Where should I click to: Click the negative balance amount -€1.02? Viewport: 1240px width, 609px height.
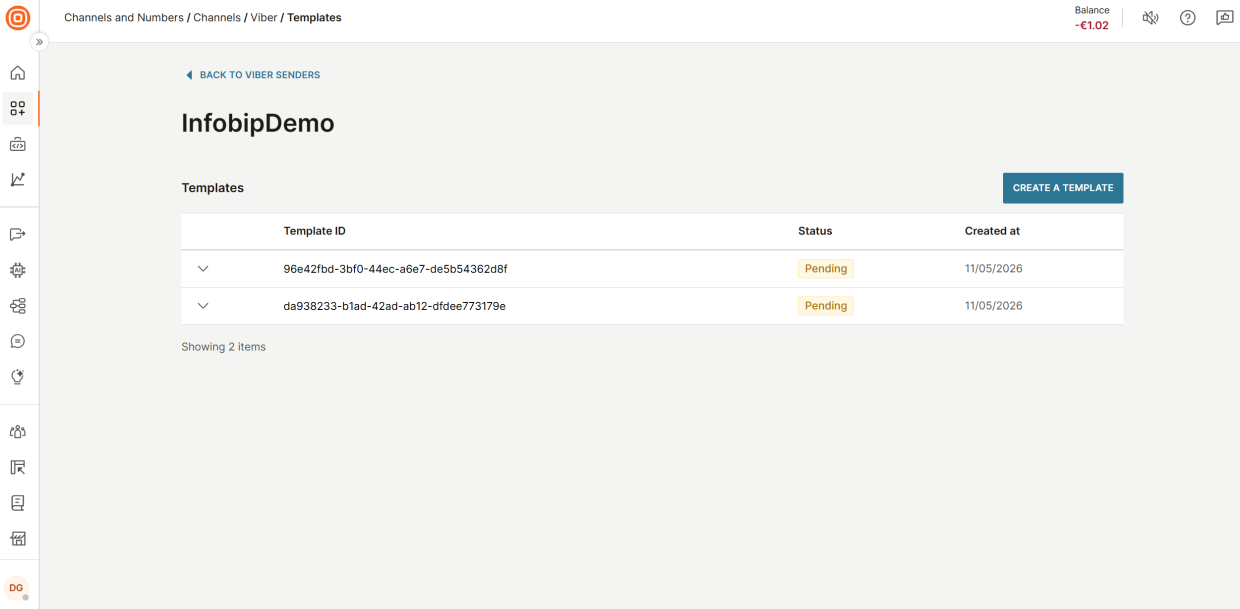point(1091,26)
